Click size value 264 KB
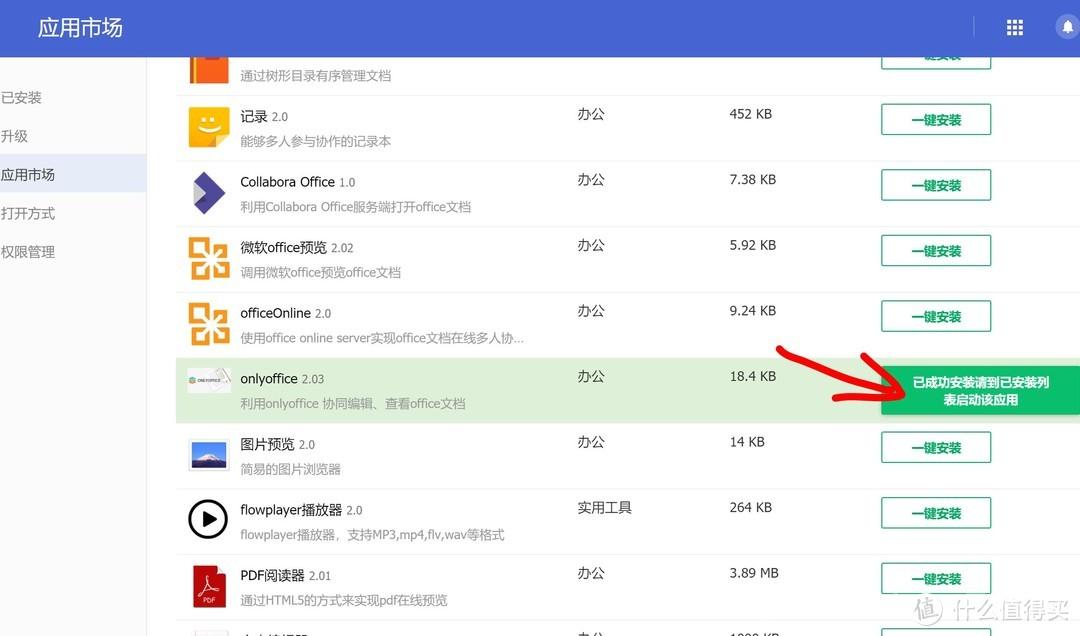 click(751, 508)
